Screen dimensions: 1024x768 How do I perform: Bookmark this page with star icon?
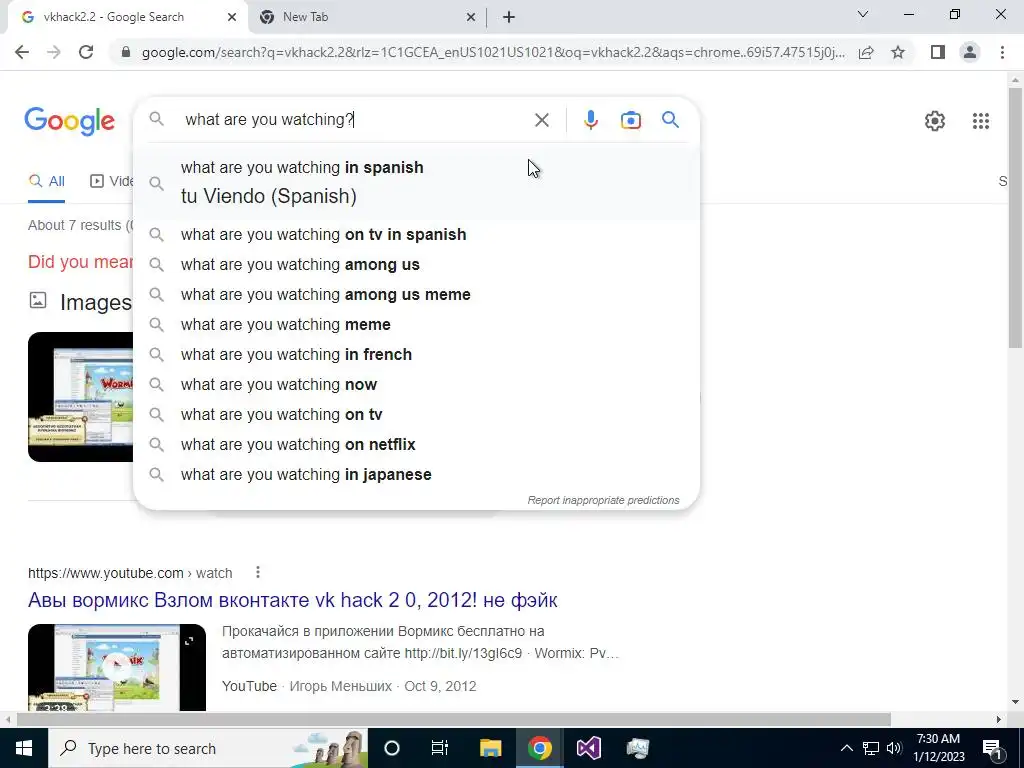(x=898, y=52)
